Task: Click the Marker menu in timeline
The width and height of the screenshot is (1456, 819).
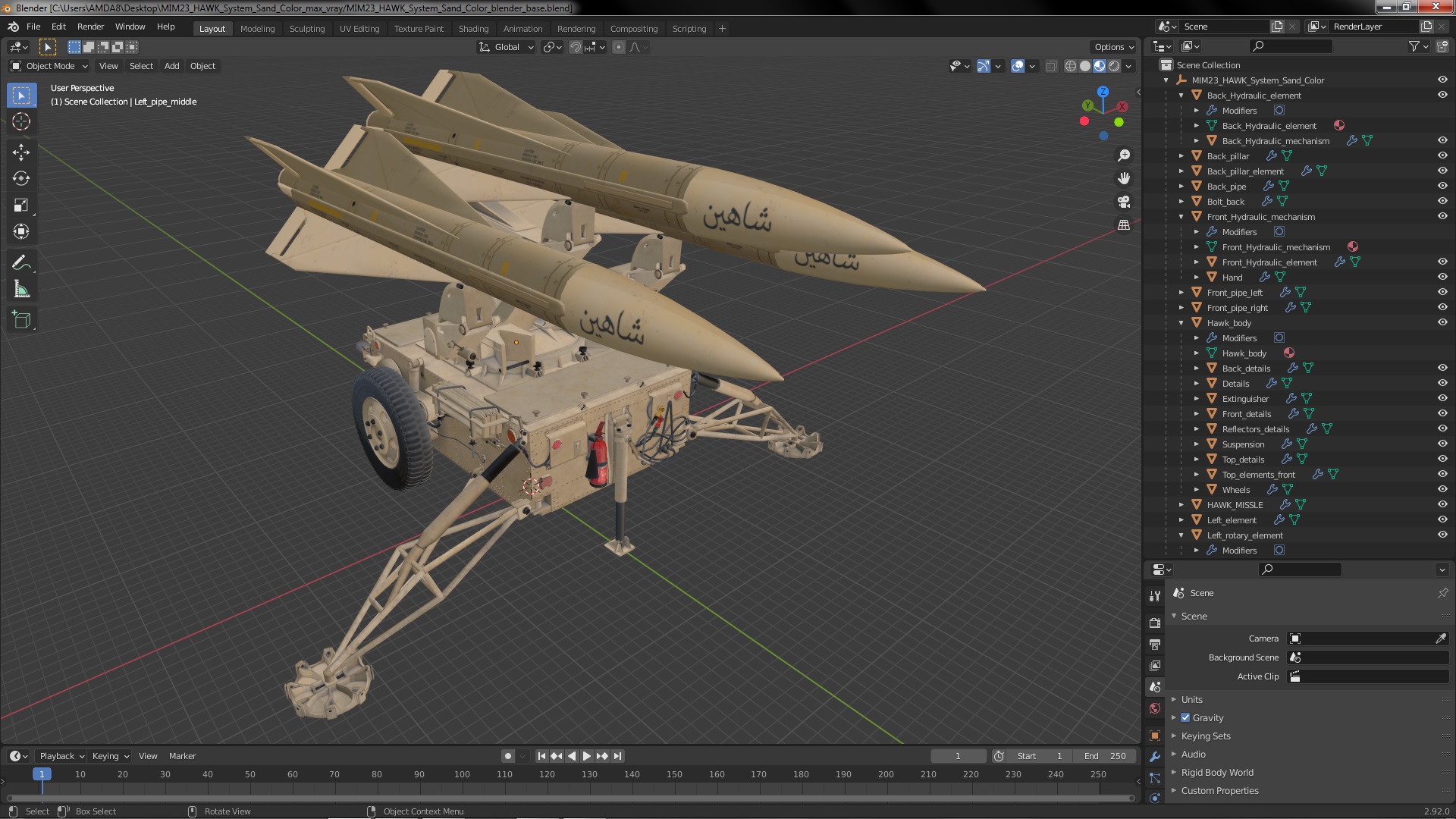Action: click(x=182, y=756)
